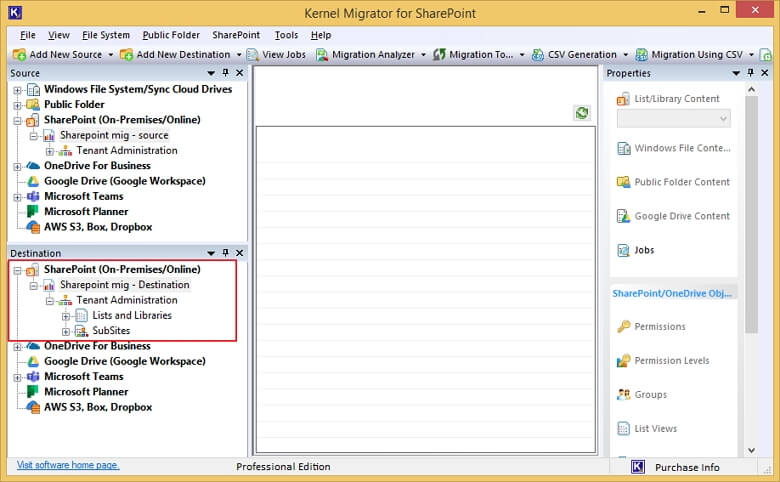Click the Migration To... toolbar icon
This screenshot has width=780, height=482.
pyautogui.click(x=439, y=55)
